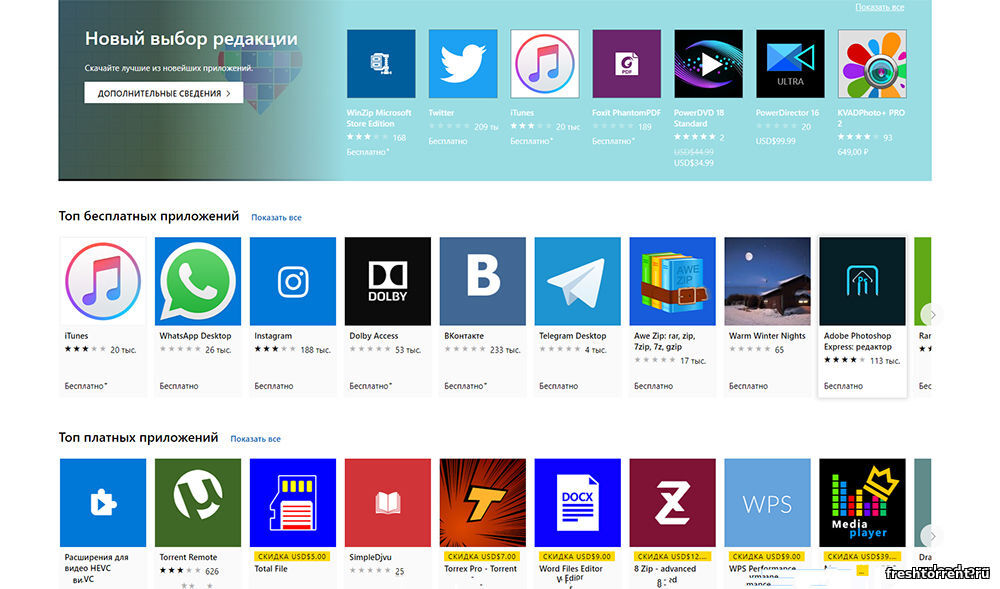Click Показать все at top right banner

(879, 7)
